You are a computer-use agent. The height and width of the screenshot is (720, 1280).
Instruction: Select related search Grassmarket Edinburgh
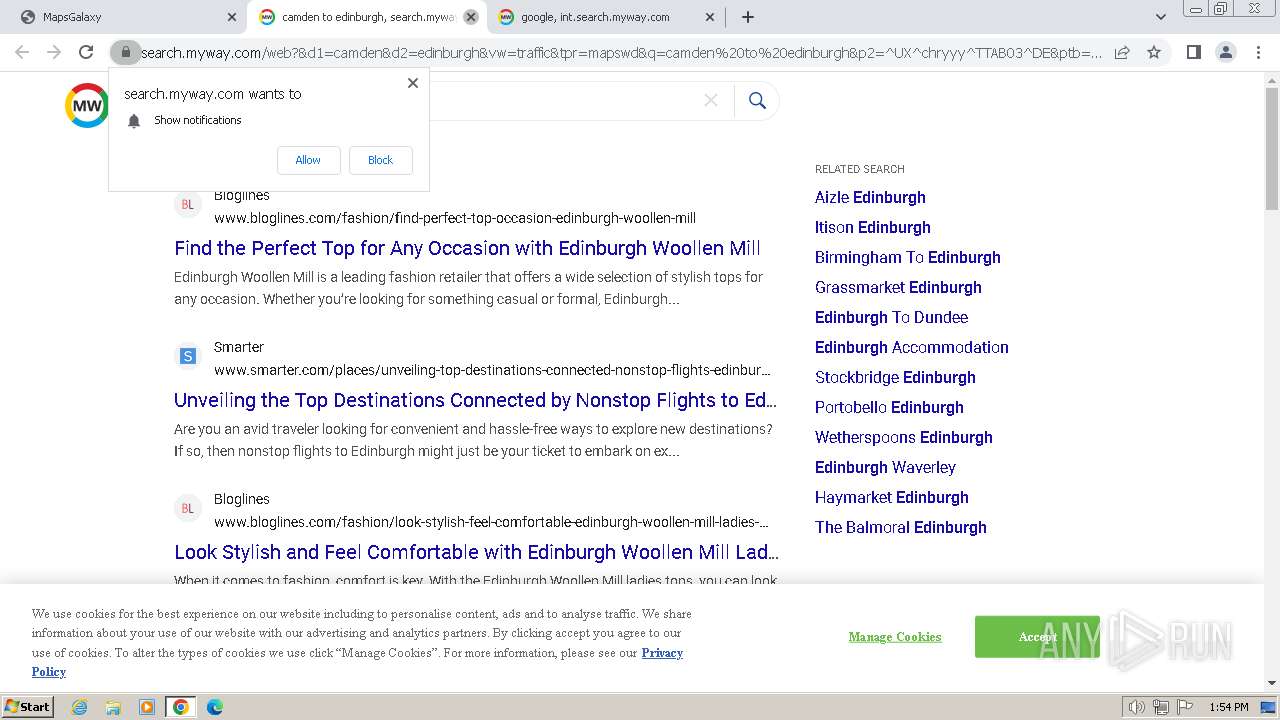[898, 287]
